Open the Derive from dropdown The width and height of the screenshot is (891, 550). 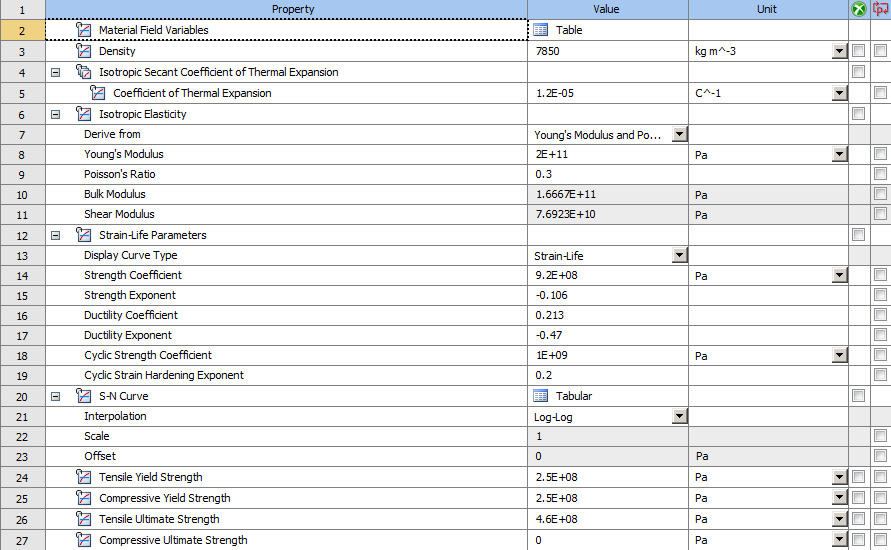pos(680,134)
